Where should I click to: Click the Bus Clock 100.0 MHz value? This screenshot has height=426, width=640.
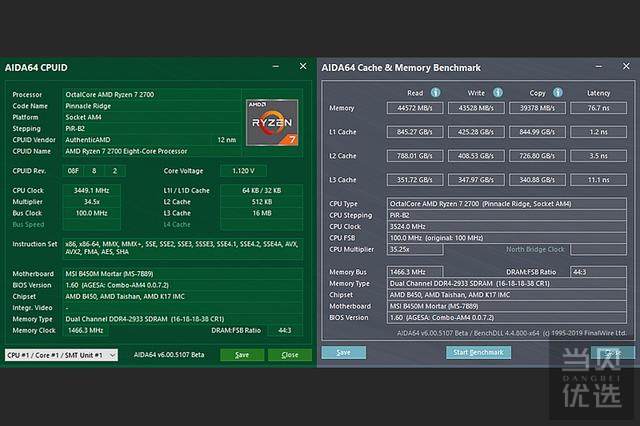91,213
